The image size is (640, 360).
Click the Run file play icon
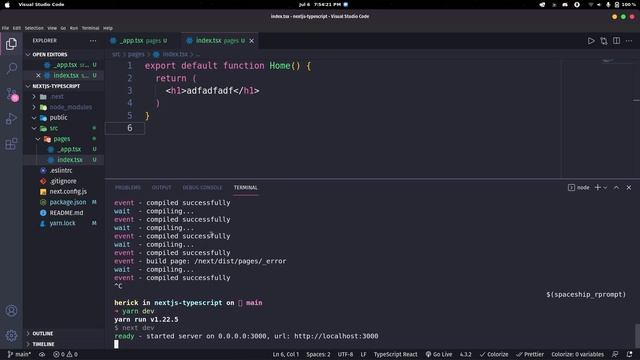591,41
